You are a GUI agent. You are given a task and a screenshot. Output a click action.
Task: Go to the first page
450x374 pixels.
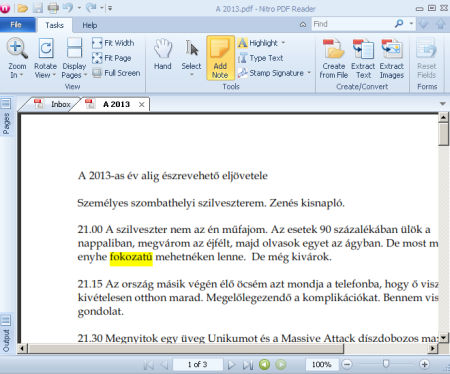149,365
